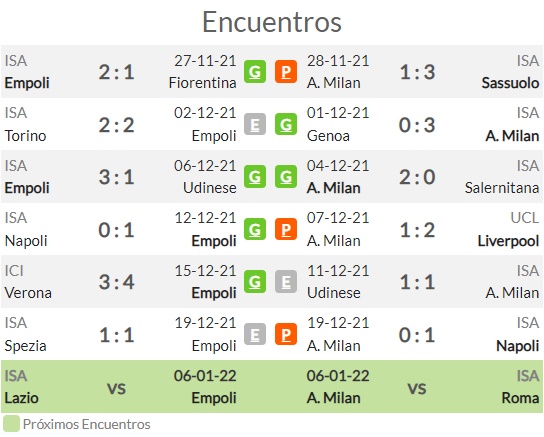Screen dimensions: 544x437
Task: Click orange P badge for Milan vs Napoli
Action: point(286,334)
